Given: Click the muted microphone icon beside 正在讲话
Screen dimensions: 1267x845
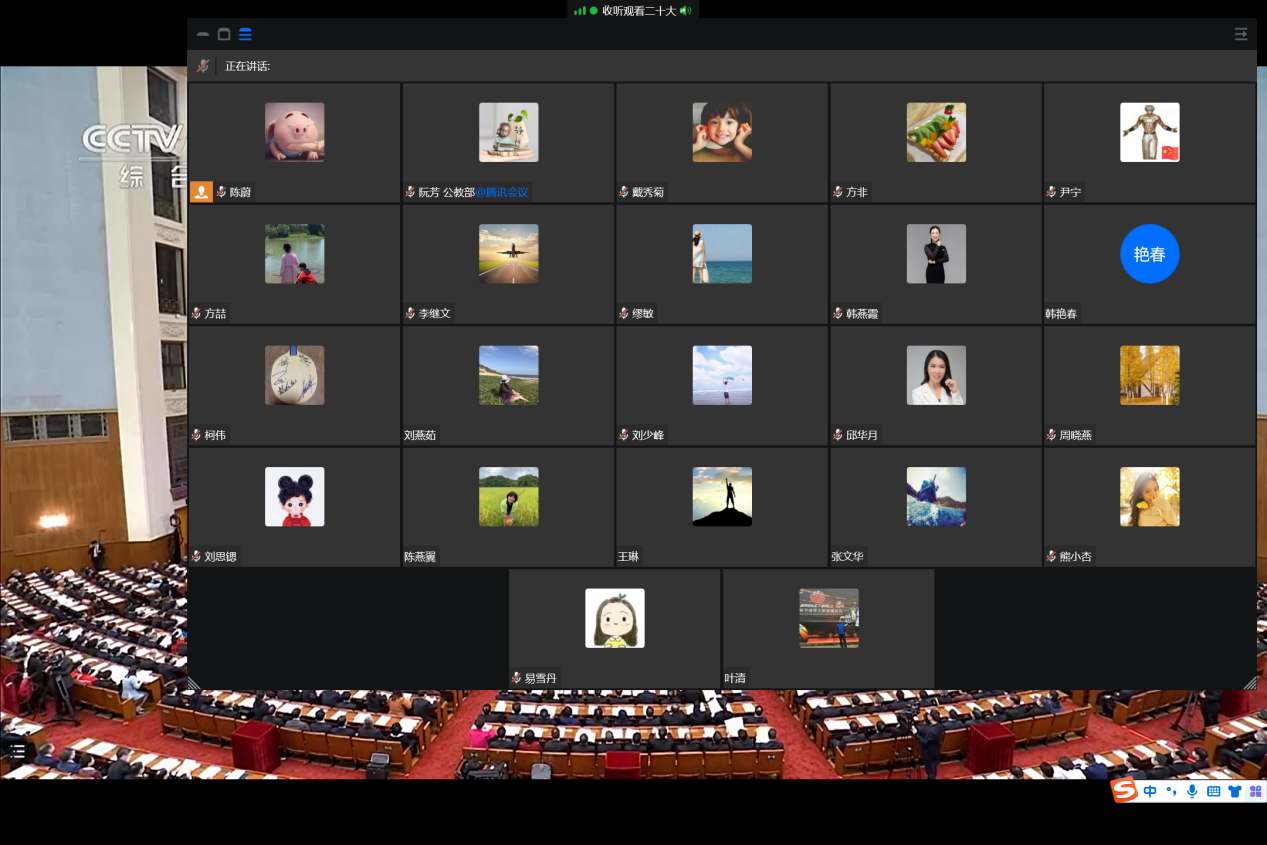Looking at the screenshot, I should [x=203, y=66].
